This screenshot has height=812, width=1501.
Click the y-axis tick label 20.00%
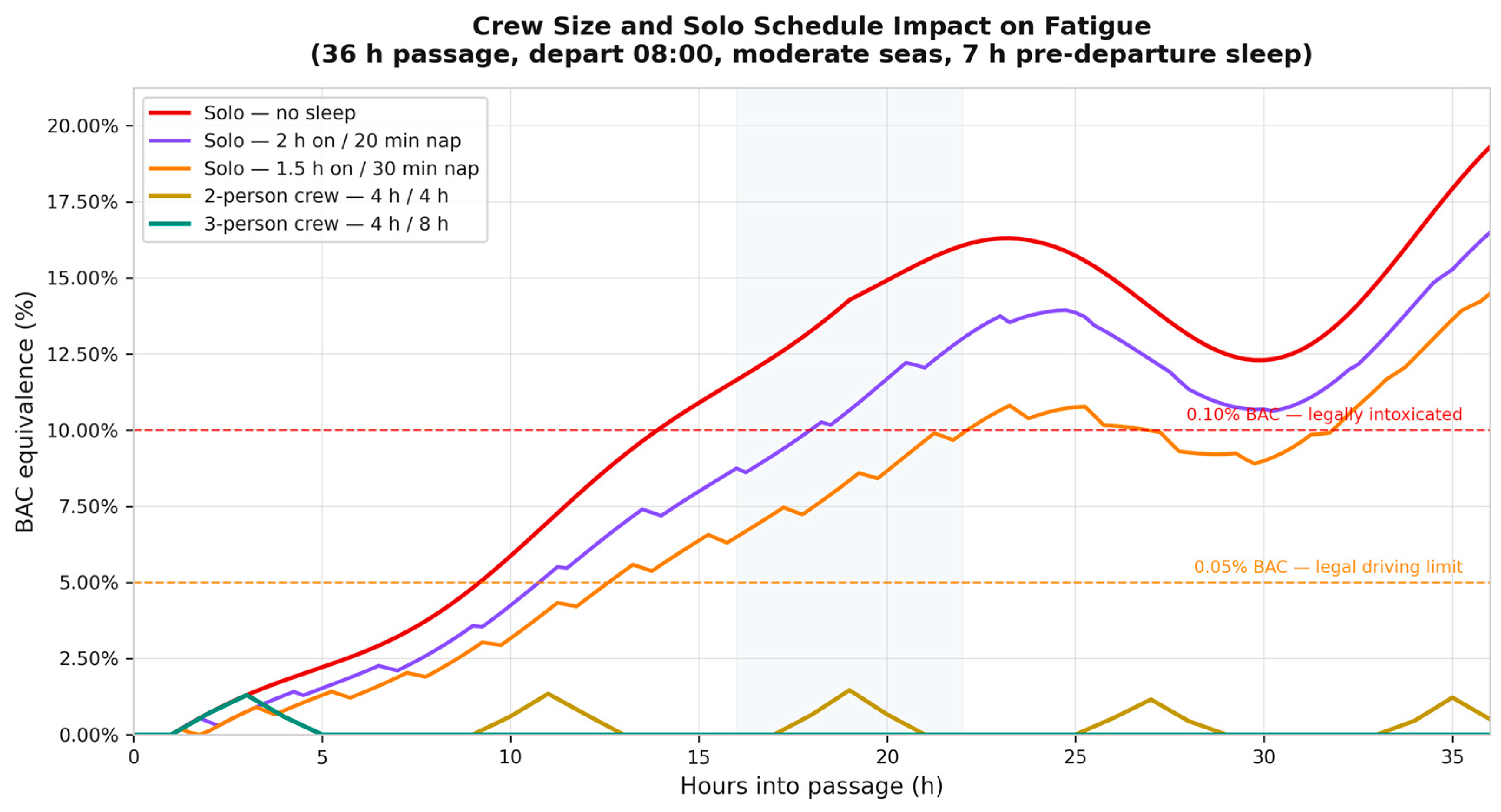(83, 126)
